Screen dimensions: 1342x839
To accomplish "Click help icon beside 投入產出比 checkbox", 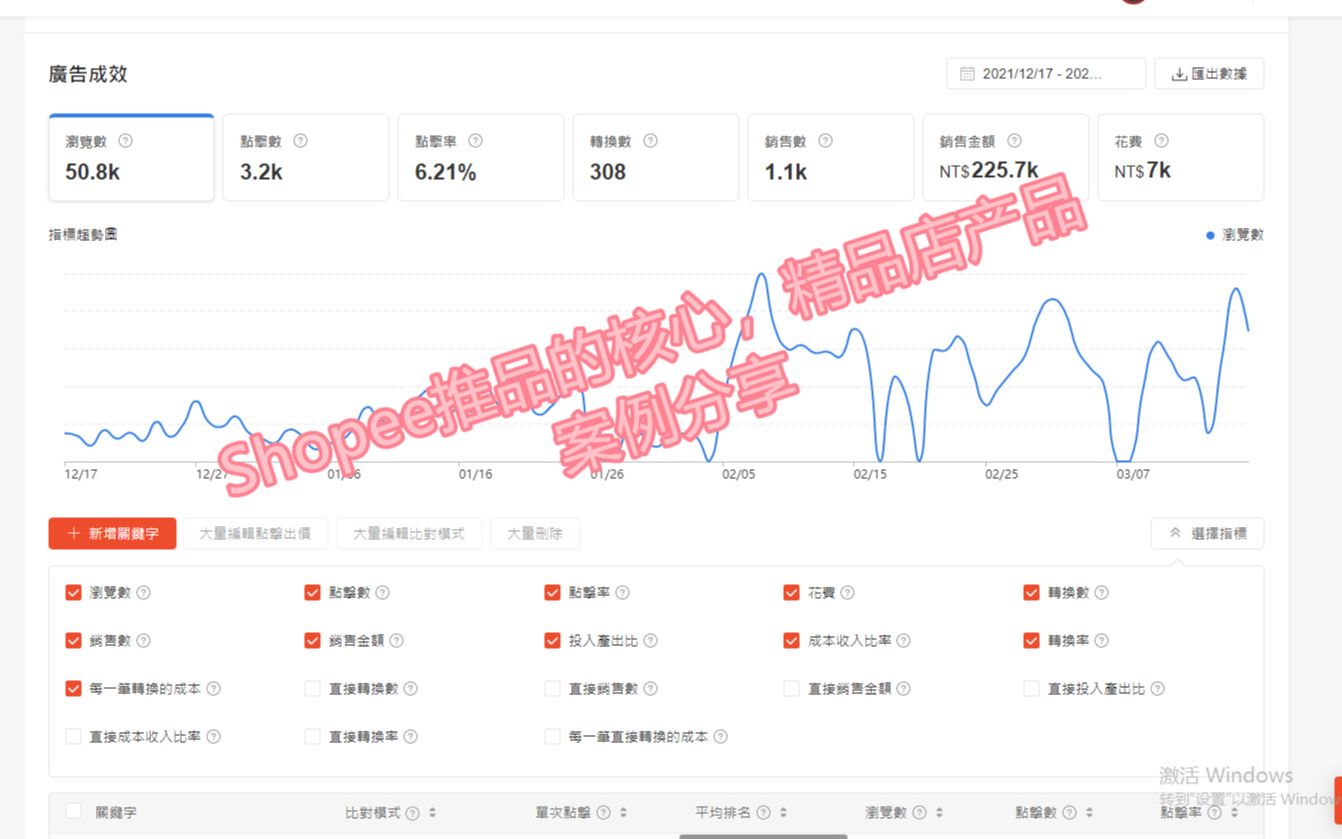I will 650,641.
